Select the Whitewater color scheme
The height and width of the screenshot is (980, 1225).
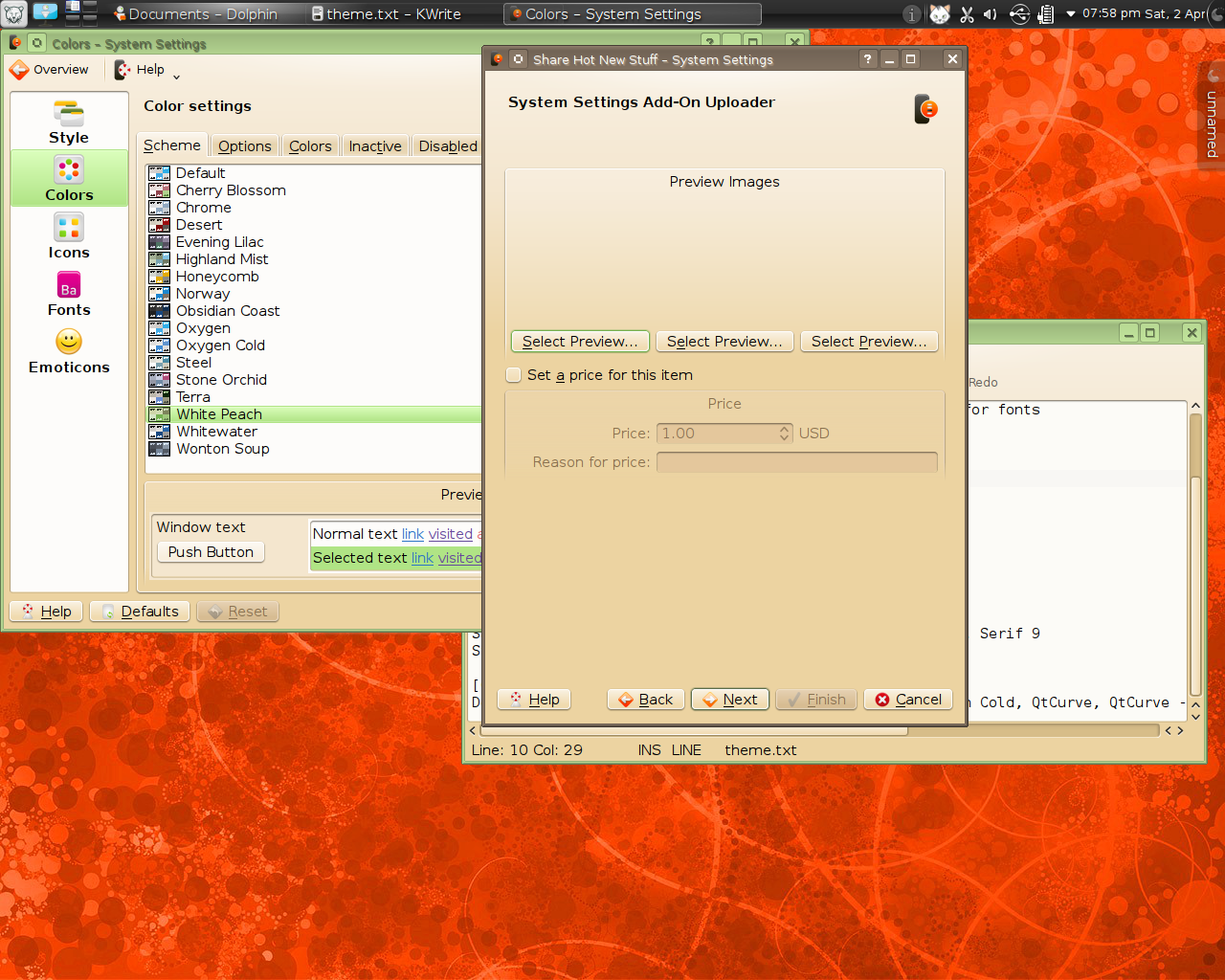[x=314, y=432]
